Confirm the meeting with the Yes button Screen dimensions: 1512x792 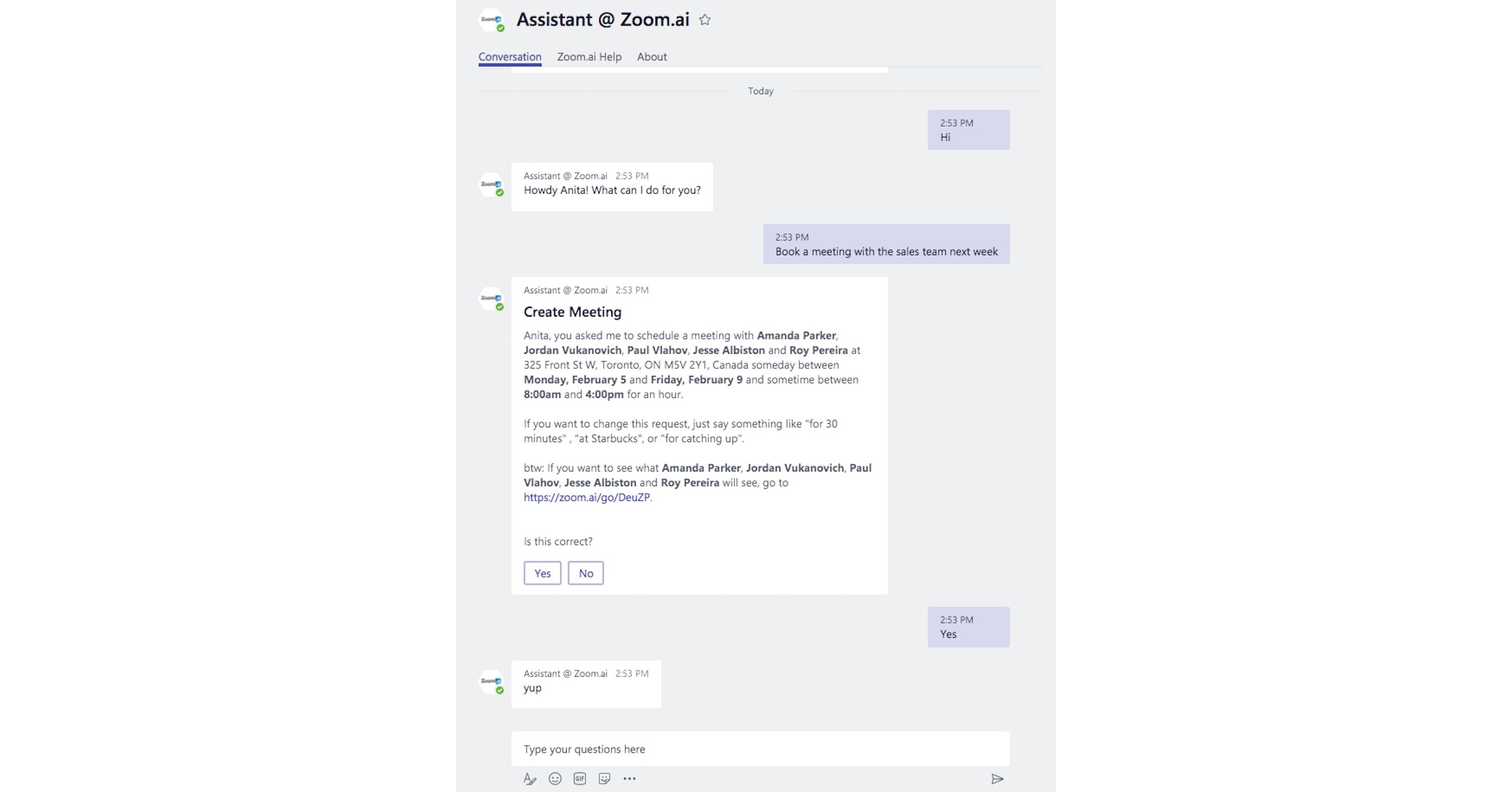(x=542, y=572)
